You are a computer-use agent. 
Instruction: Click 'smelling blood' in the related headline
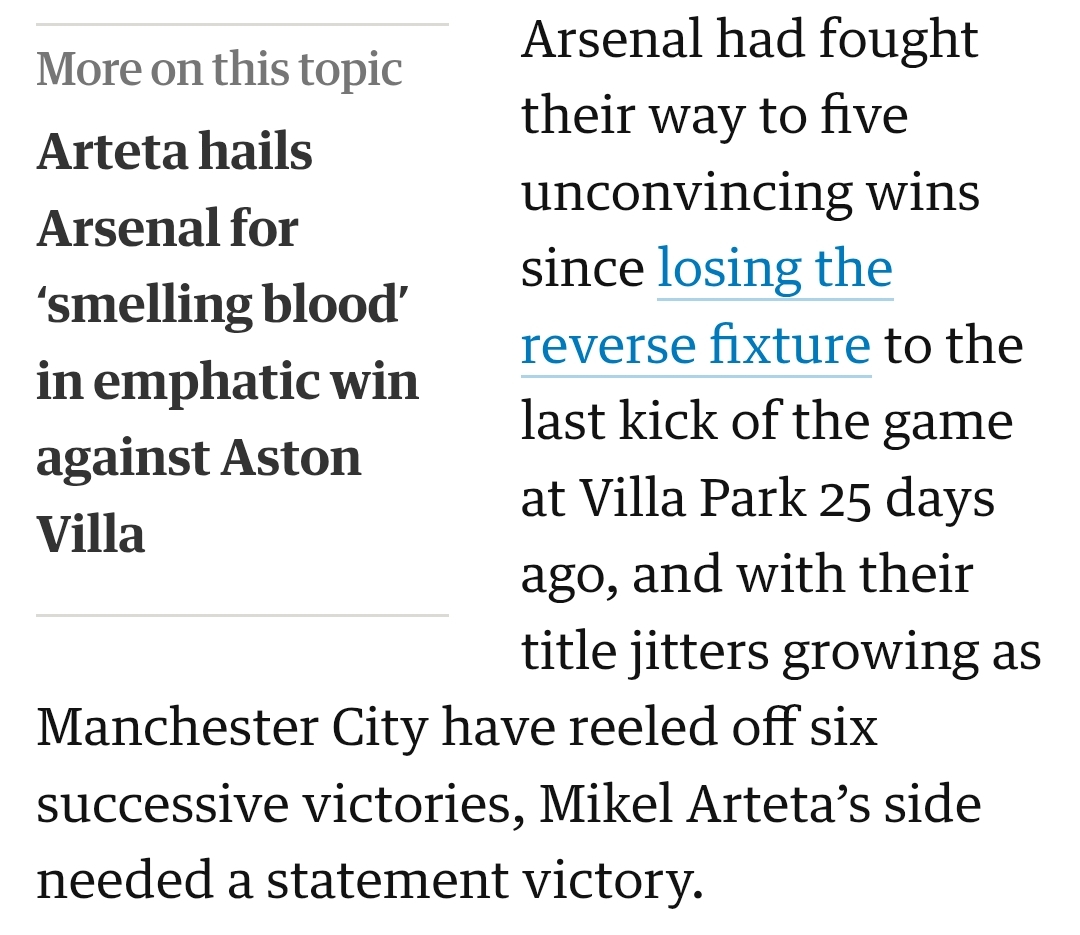[x=224, y=305]
